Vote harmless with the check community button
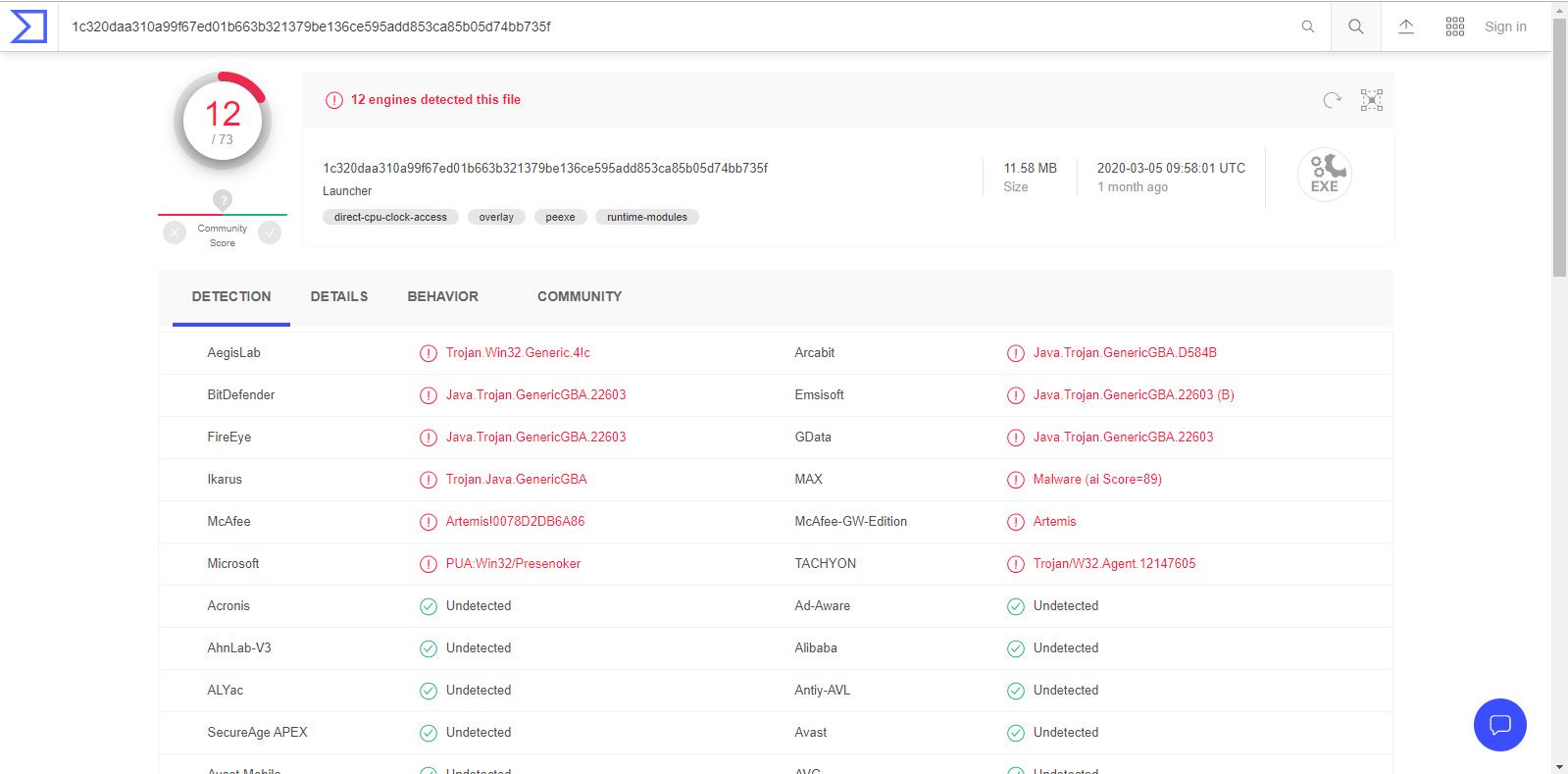This screenshot has width=1568, height=774. coord(270,232)
